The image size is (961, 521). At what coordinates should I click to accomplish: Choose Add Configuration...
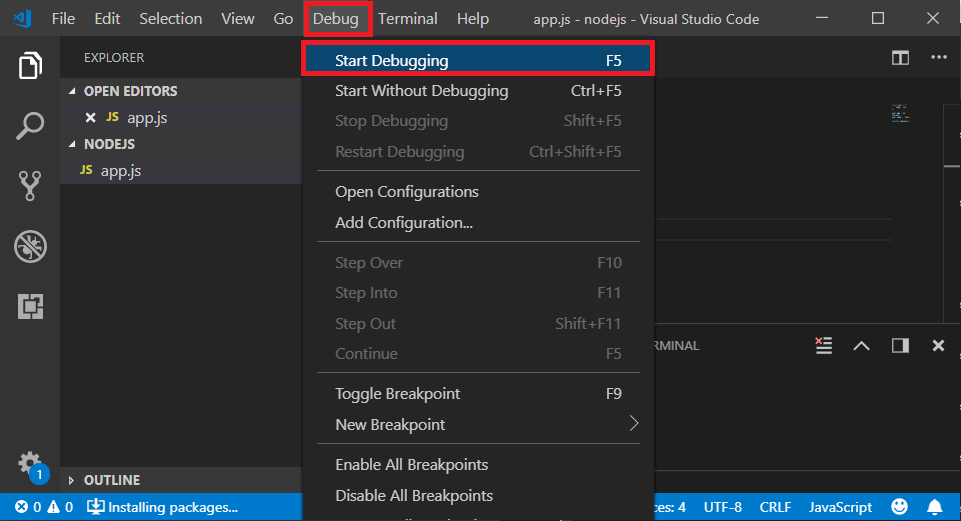[478, 222]
